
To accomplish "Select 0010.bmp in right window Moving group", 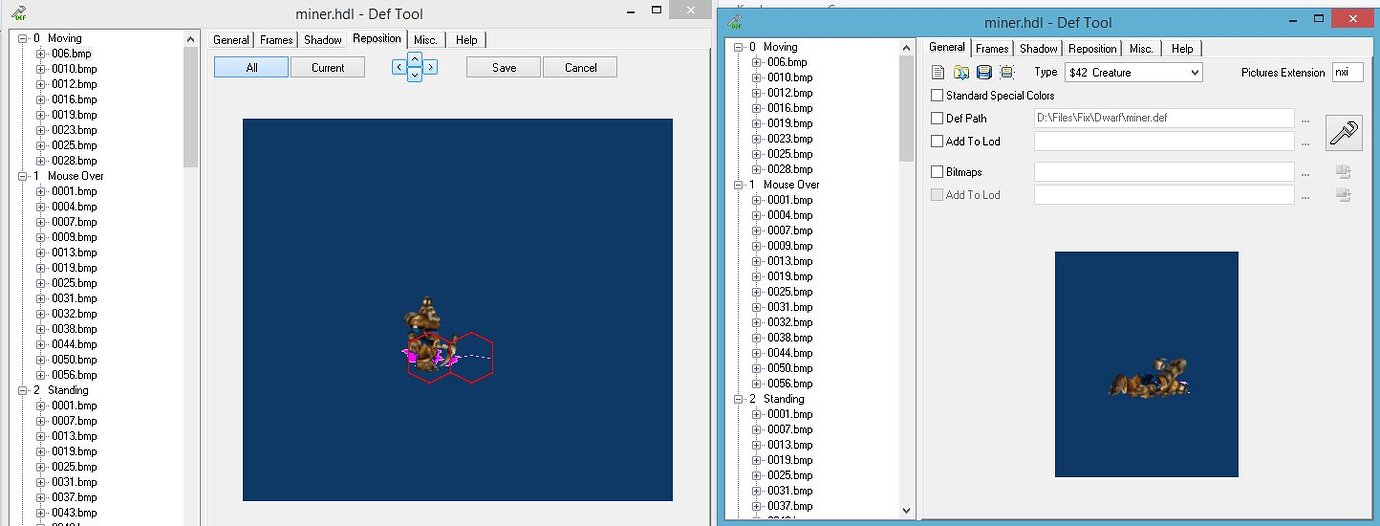I will pos(790,77).
